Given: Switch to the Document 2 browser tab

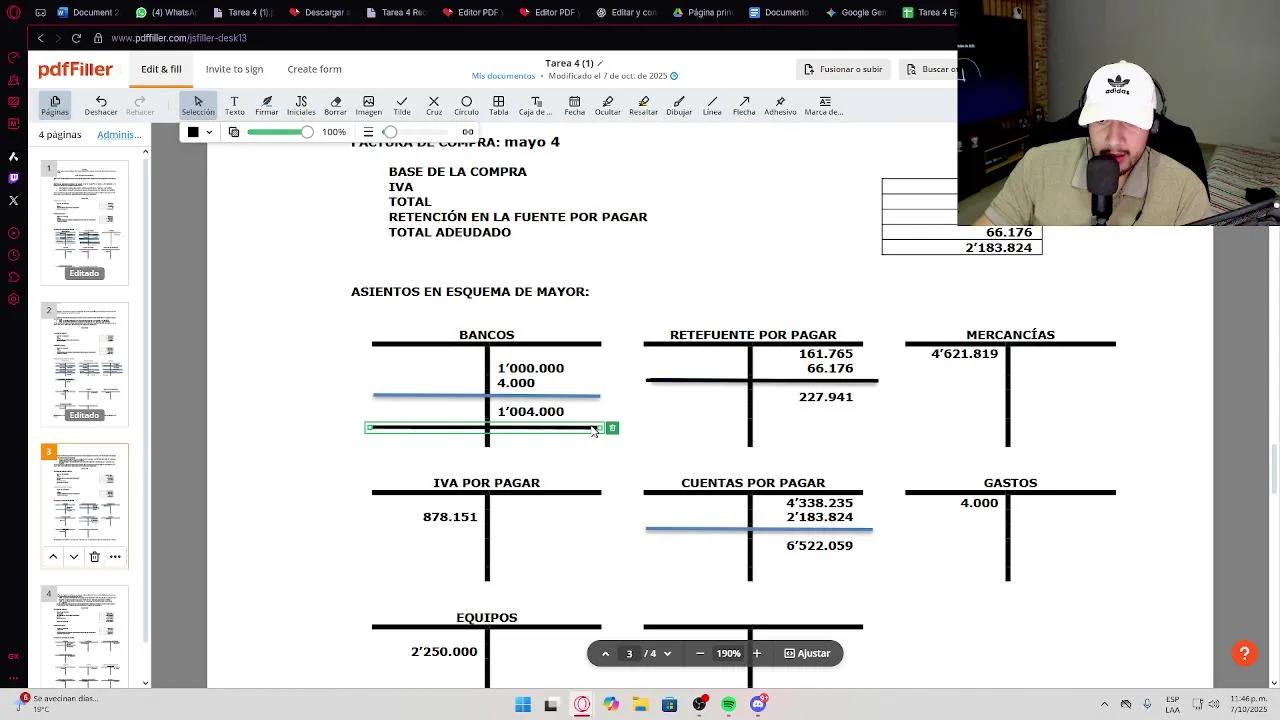Looking at the screenshot, I should (x=88, y=12).
